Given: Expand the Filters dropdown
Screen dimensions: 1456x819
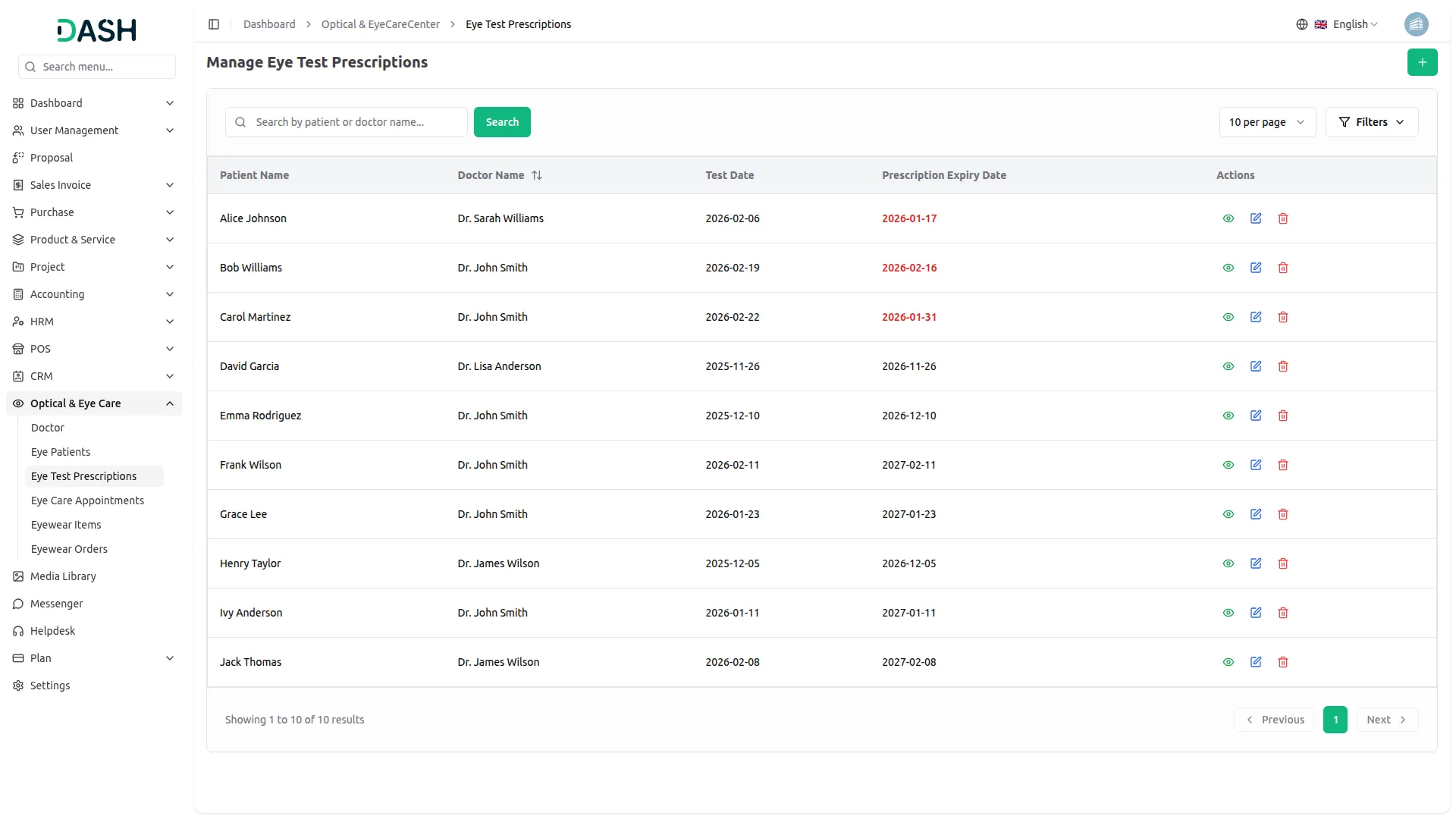Looking at the screenshot, I should [1371, 122].
